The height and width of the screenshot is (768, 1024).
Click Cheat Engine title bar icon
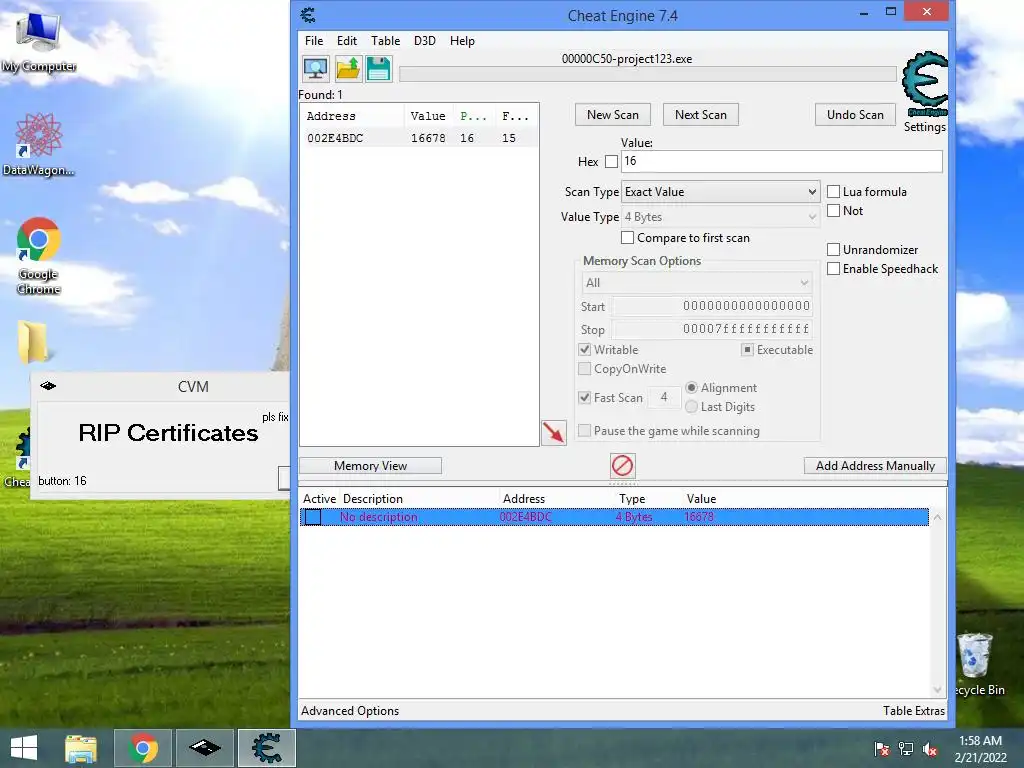pyautogui.click(x=308, y=14)
